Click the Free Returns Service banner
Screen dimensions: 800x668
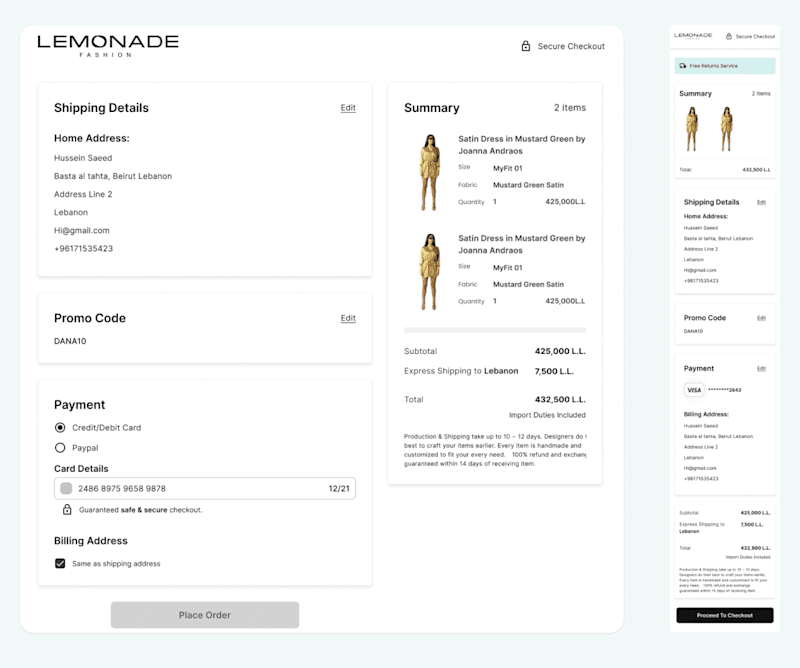coord(724,66)
